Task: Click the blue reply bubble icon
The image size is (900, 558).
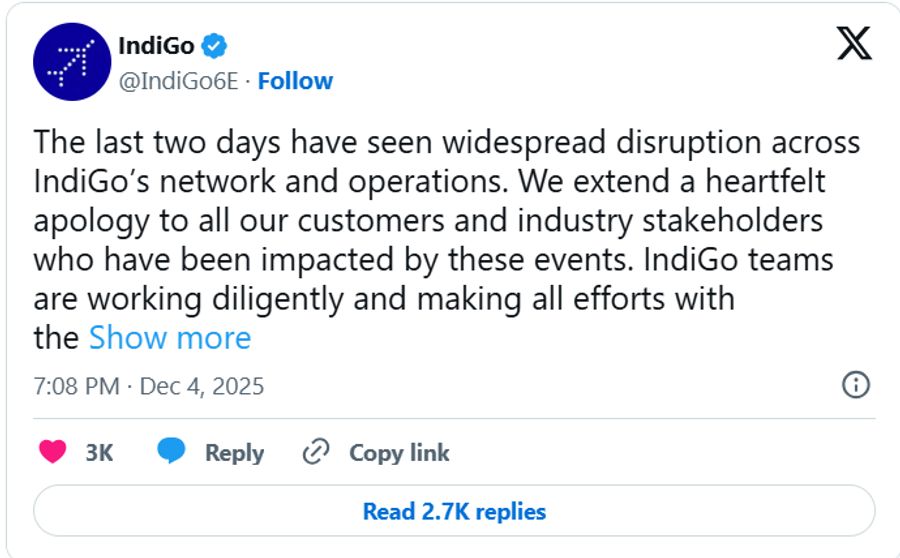Action: pyautogui.click(x=172, y=452)
